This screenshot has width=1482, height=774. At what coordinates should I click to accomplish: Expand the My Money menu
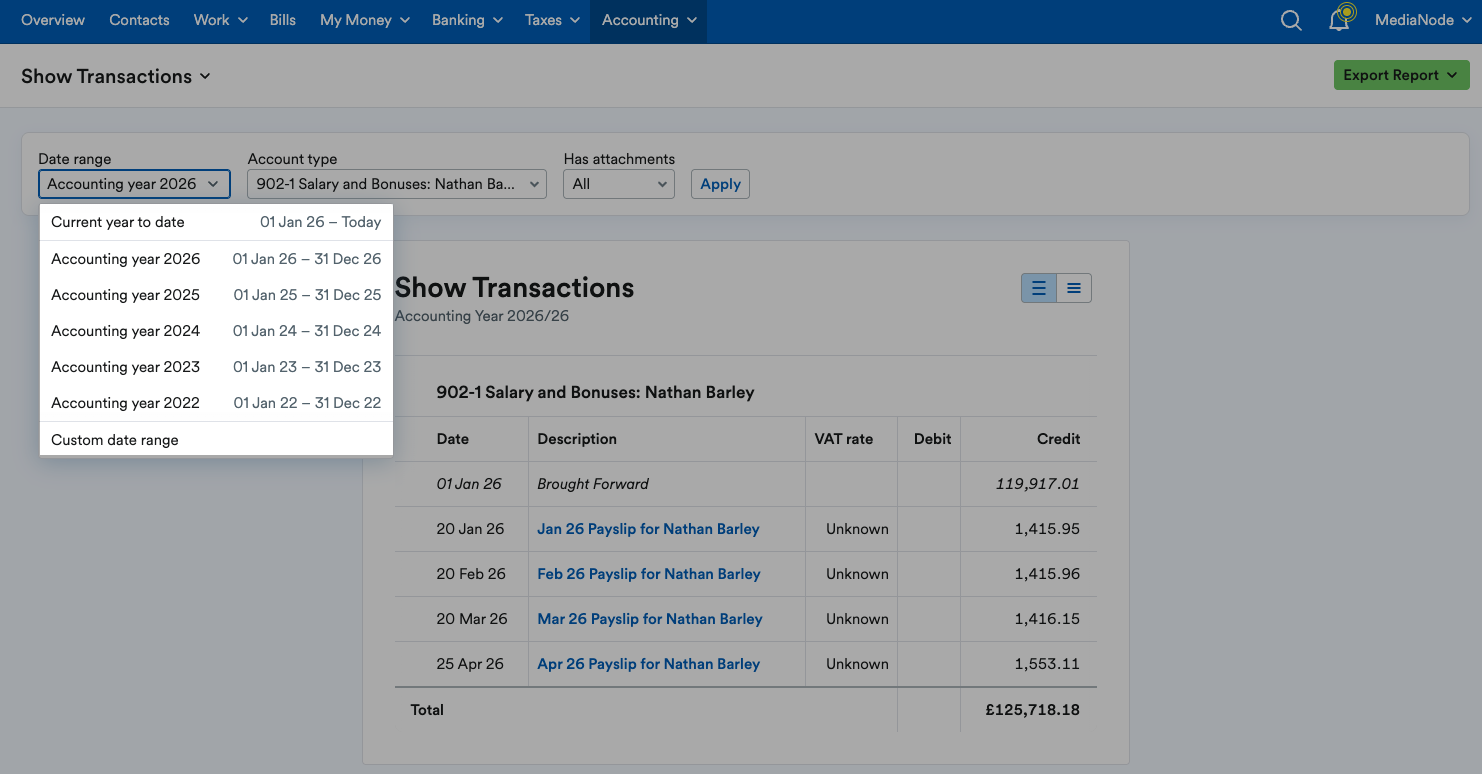tap(365, 20)
